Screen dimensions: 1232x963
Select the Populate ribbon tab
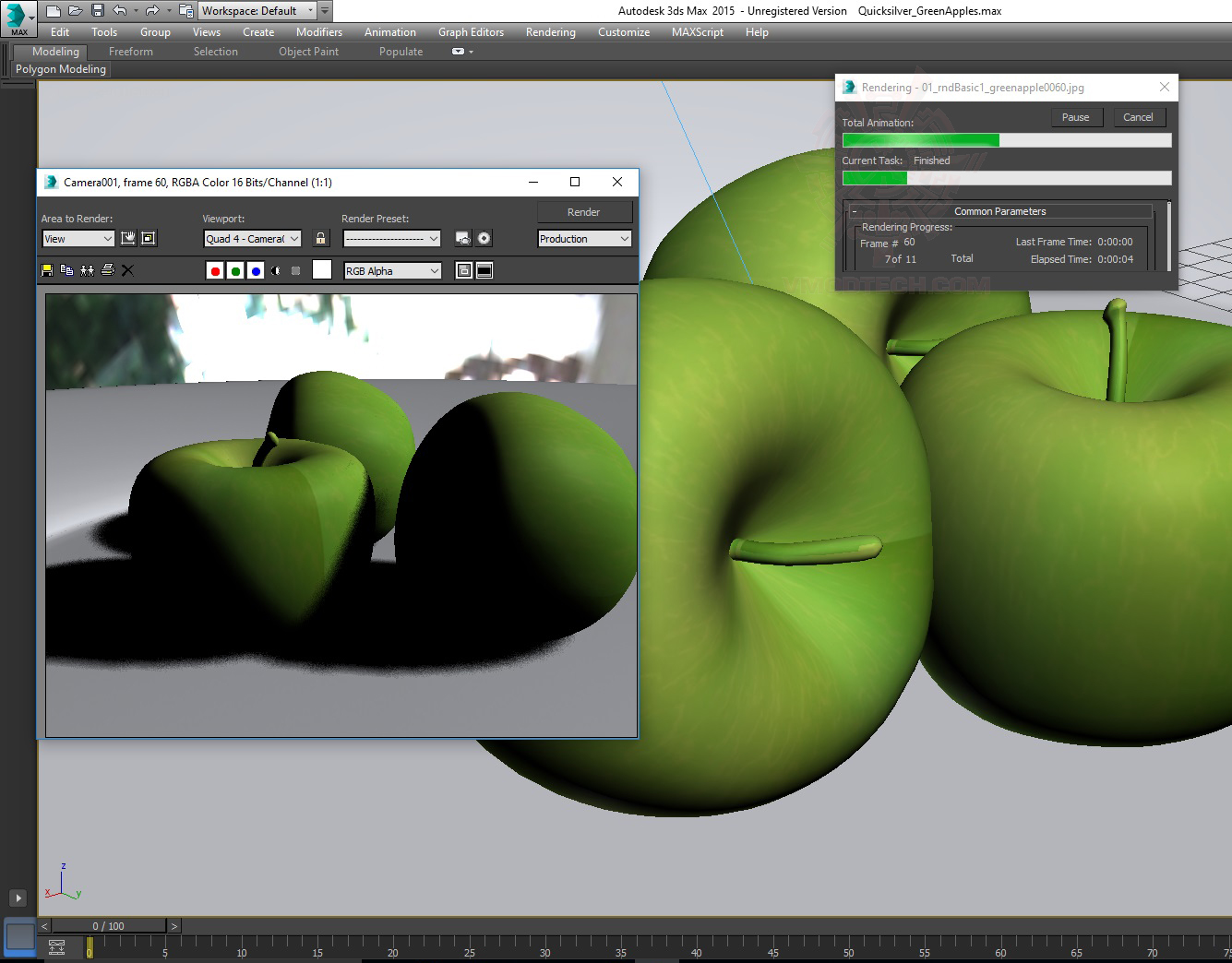401,52
